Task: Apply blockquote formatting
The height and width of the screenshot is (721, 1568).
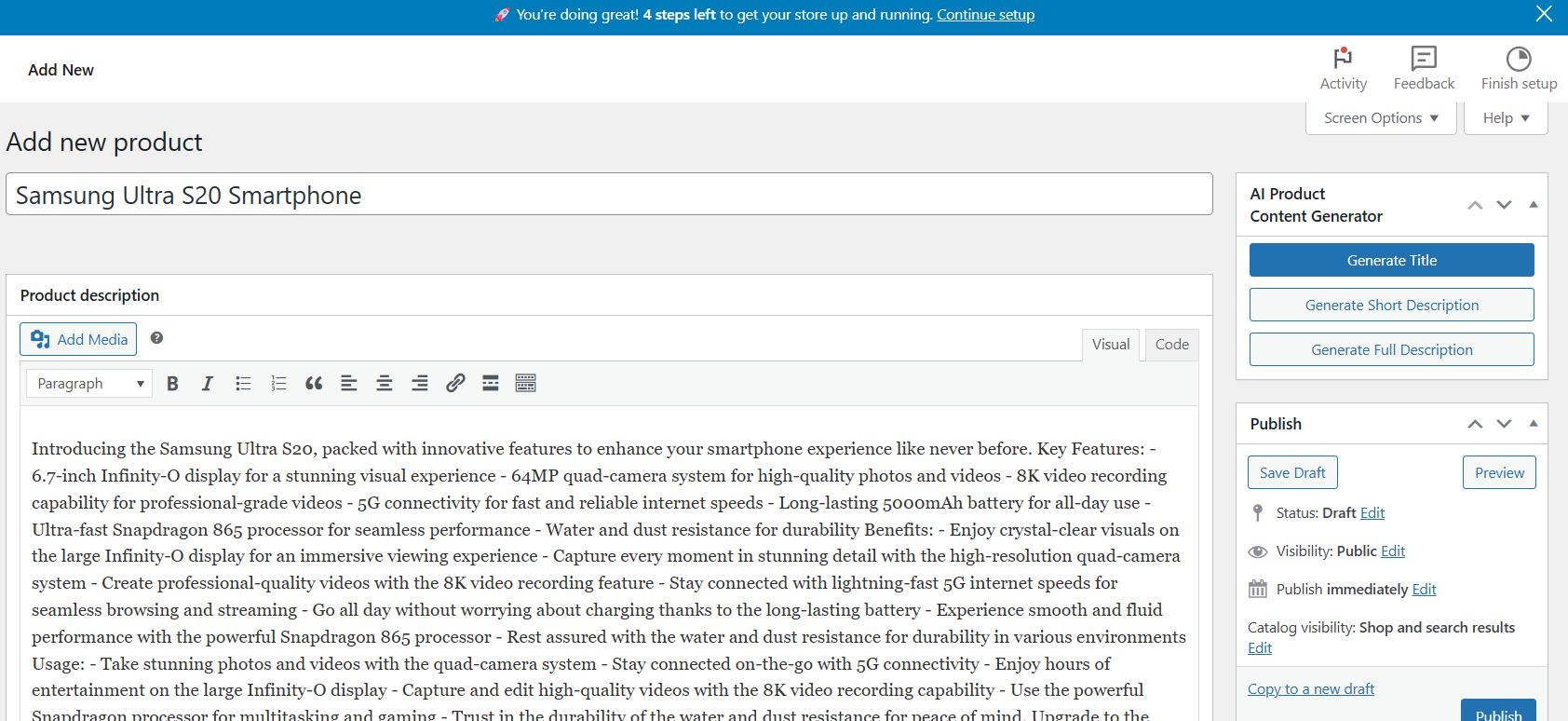Action: (314, 384)
